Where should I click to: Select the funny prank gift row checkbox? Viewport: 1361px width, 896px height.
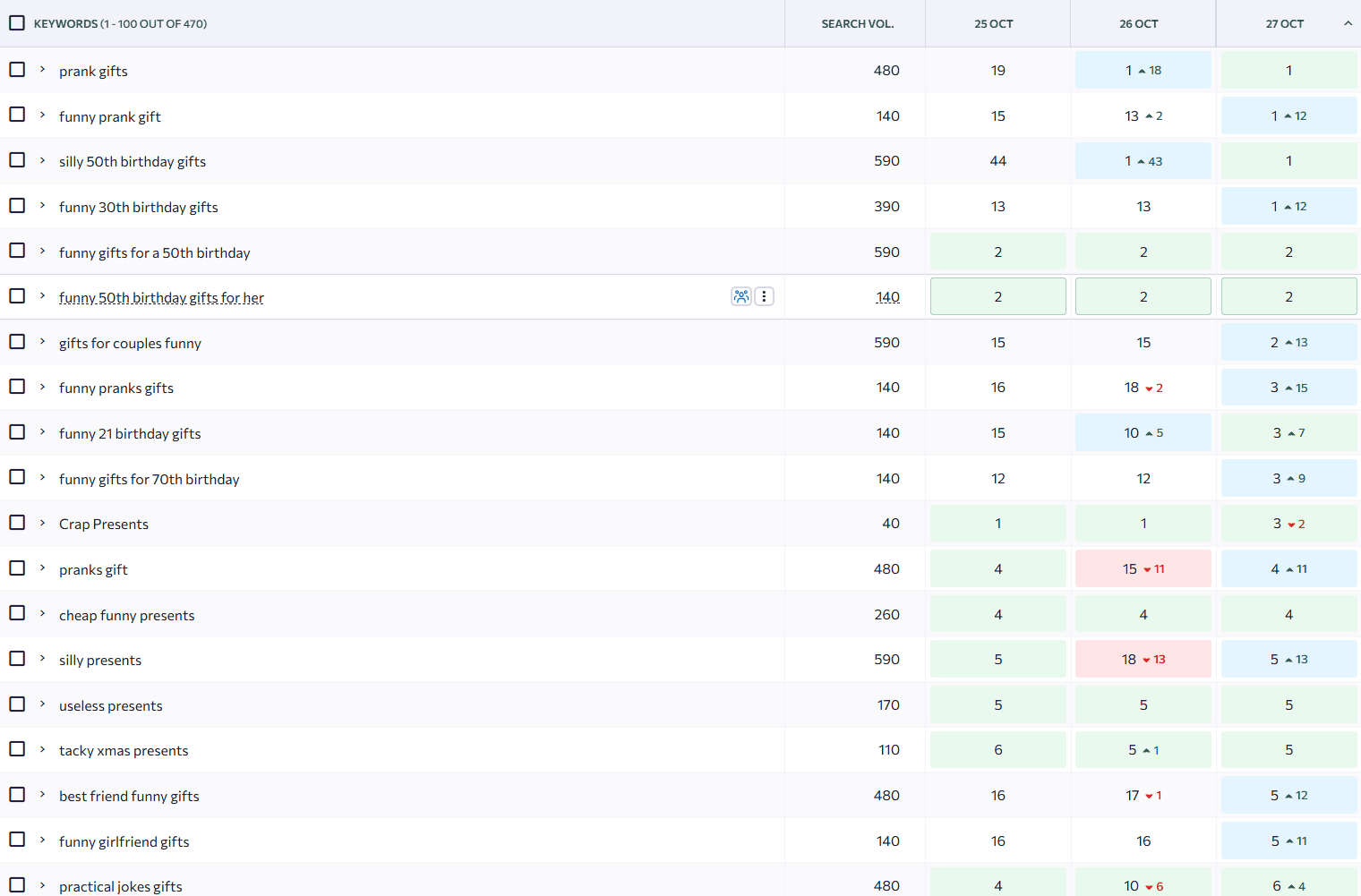[x=17, y=114]
